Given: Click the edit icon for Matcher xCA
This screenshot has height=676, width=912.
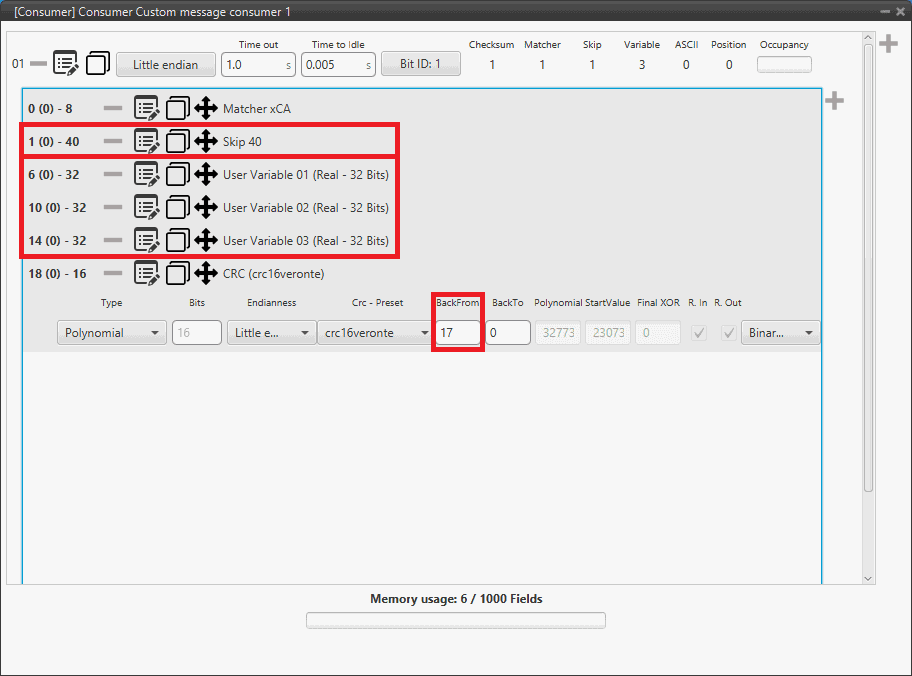Looking at the screenshot, I should coord(147,109).
